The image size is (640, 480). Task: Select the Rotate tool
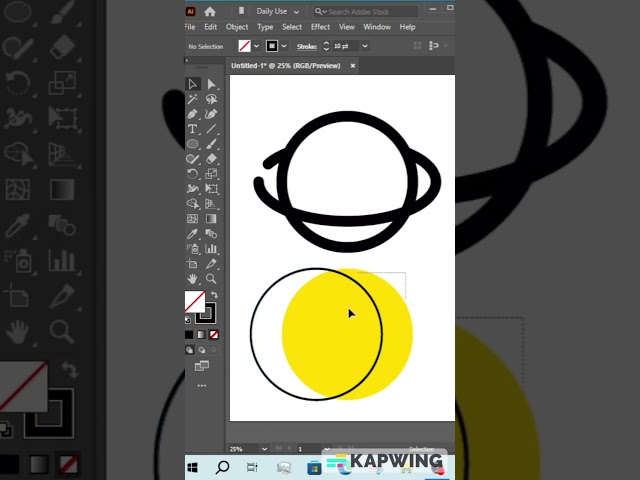click(x=193, y=174)
